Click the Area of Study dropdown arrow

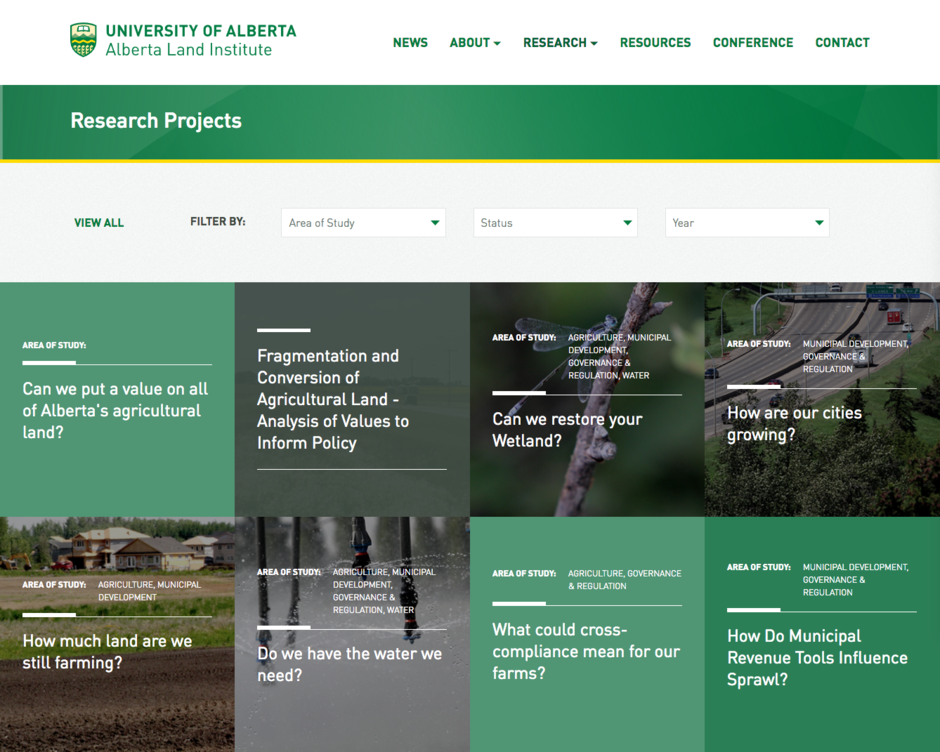(435, 222)
